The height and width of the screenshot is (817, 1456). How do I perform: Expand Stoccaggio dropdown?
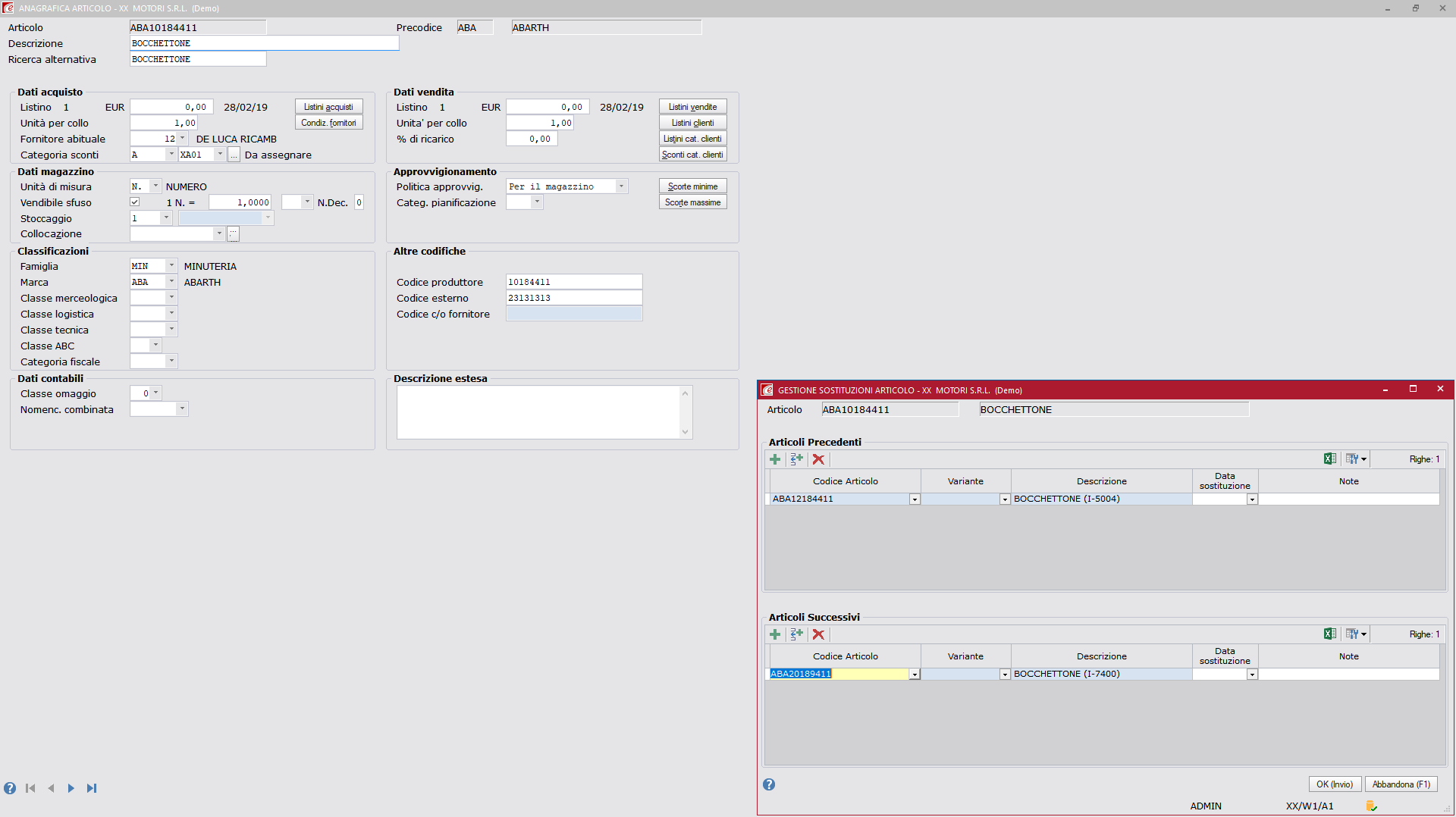[166, 218]
